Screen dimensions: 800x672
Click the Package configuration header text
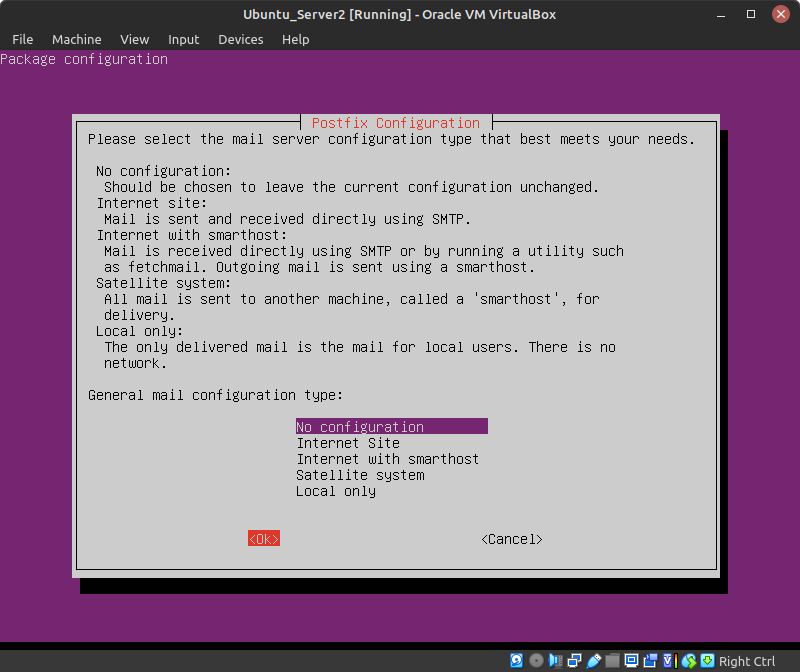click(x=84, y=59)
